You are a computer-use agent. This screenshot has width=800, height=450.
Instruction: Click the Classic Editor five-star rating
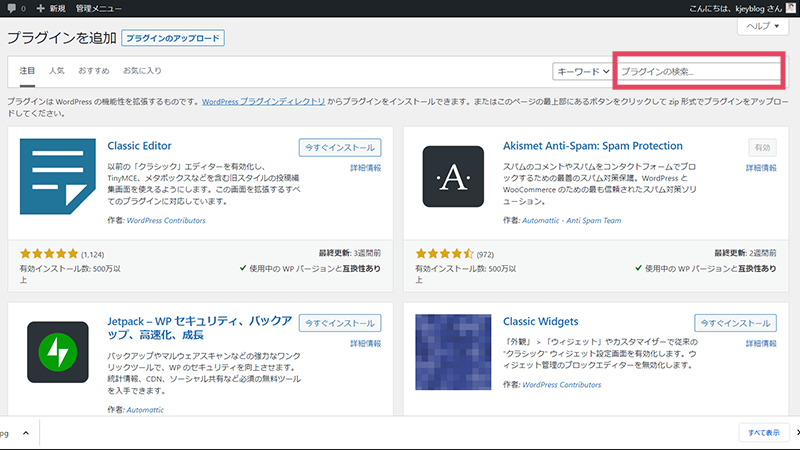[49, 254]
